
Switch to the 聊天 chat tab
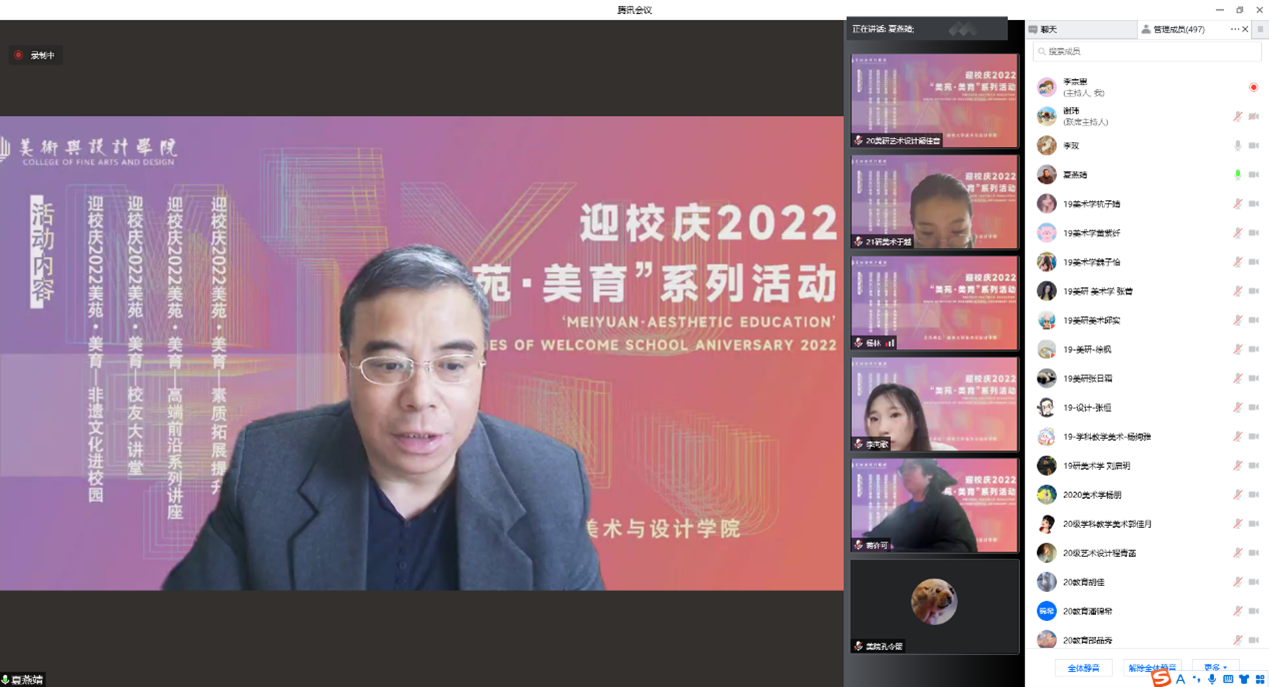coord(1049,30)
